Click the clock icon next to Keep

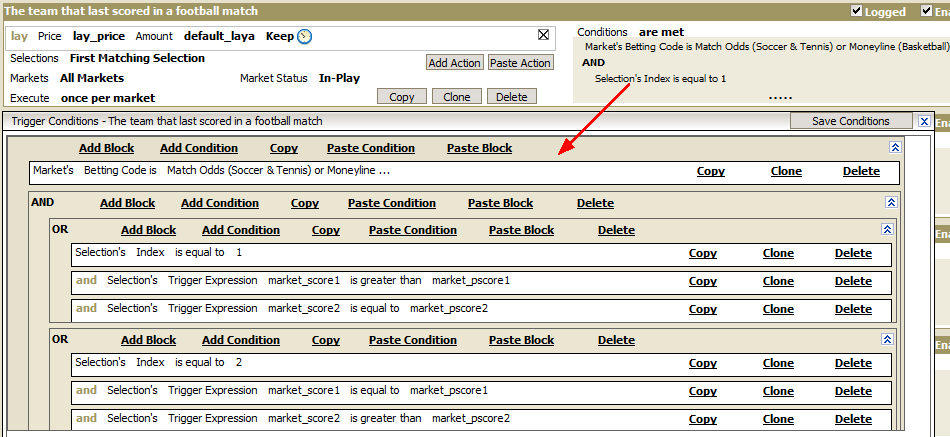point(305,36)
